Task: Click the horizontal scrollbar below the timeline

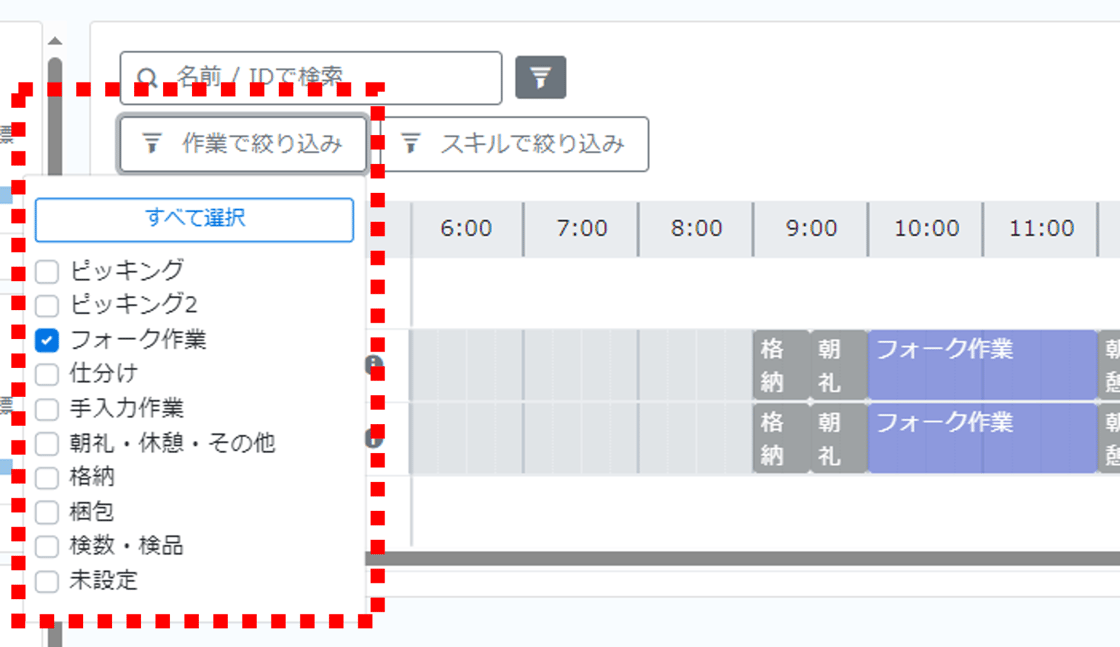Action: click(743, 558)
